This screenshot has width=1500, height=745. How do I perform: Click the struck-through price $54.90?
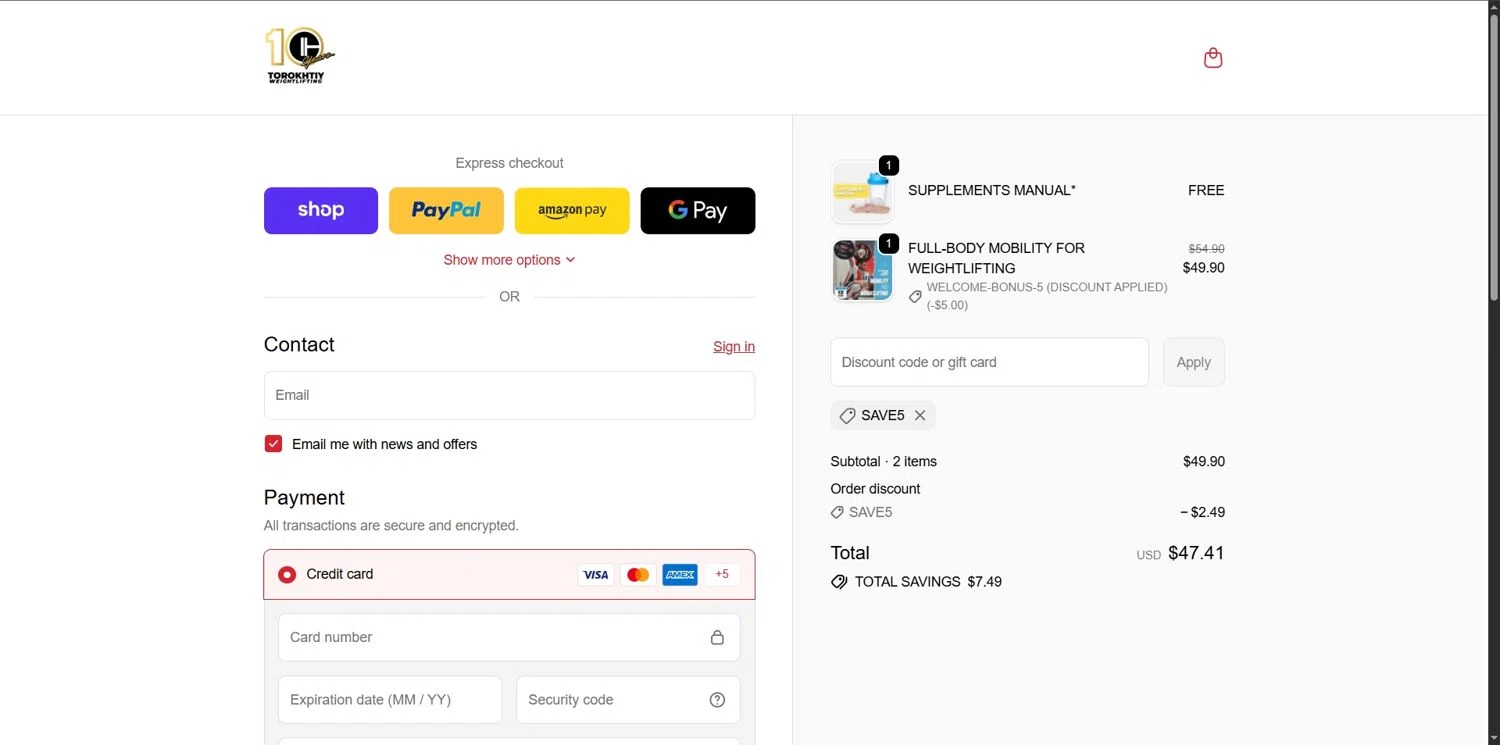[1206, 249]
